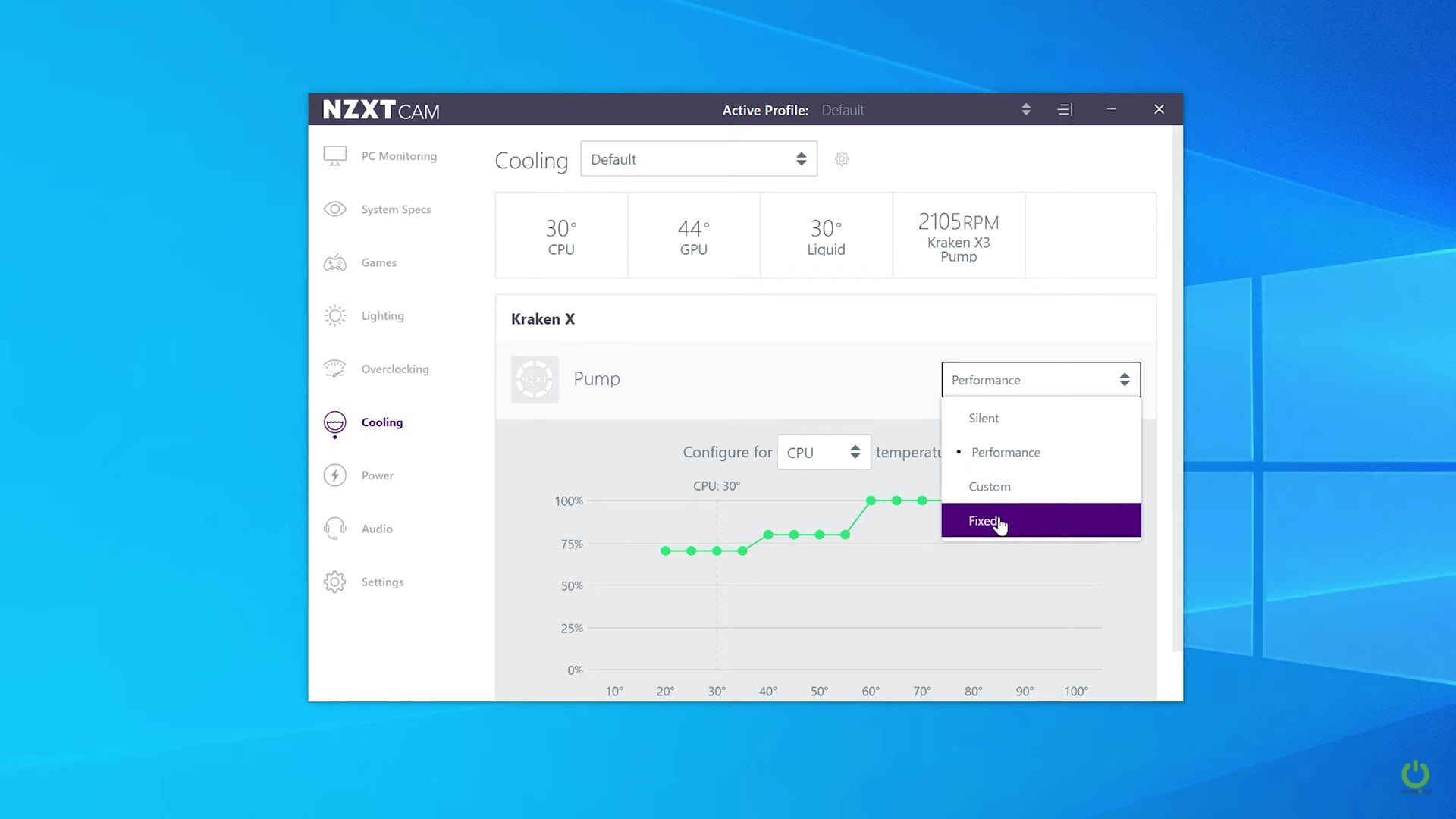Click the System Specs eye icon
The width and height of the screenshot is (1456, 819).
click(334, 209)
